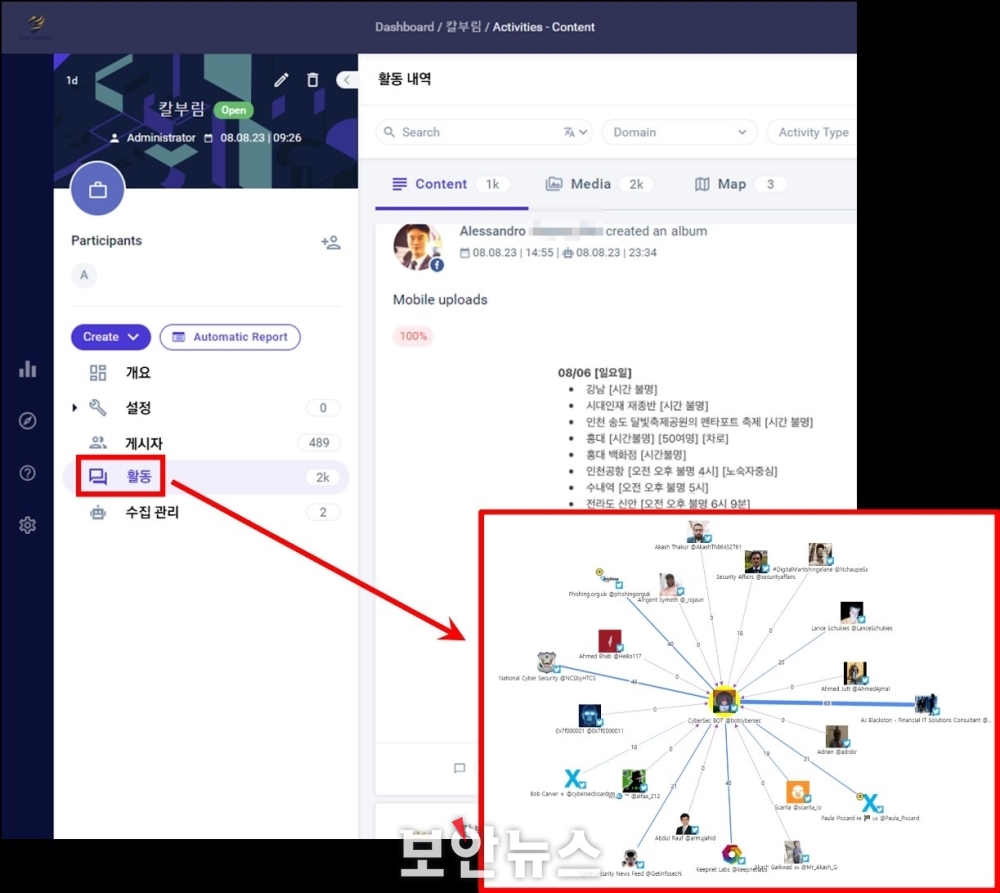1000x893 pixels.
Task: Click the 칼부림 breadcrumb link
Action: [463, 27]
